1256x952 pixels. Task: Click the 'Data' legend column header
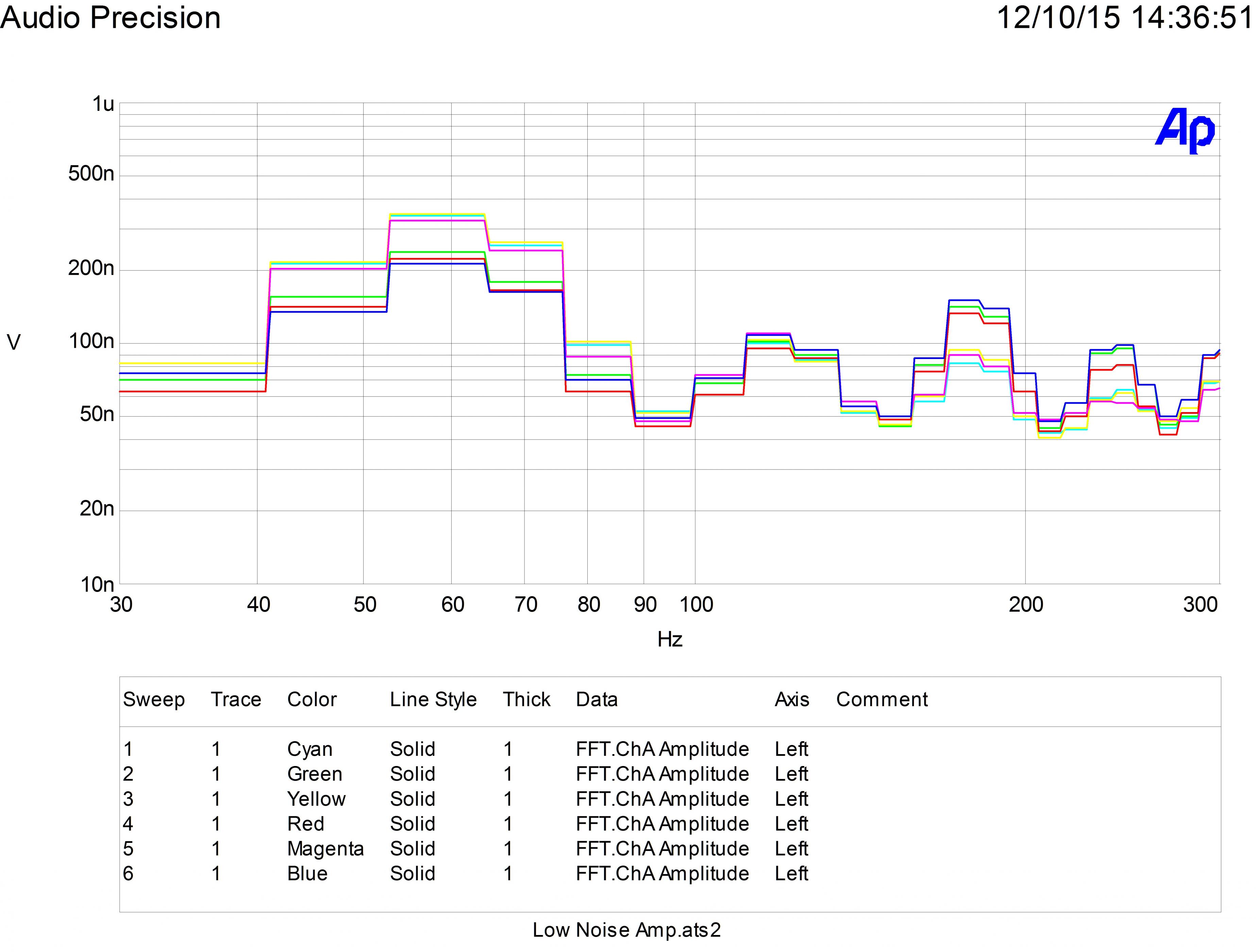596,699
